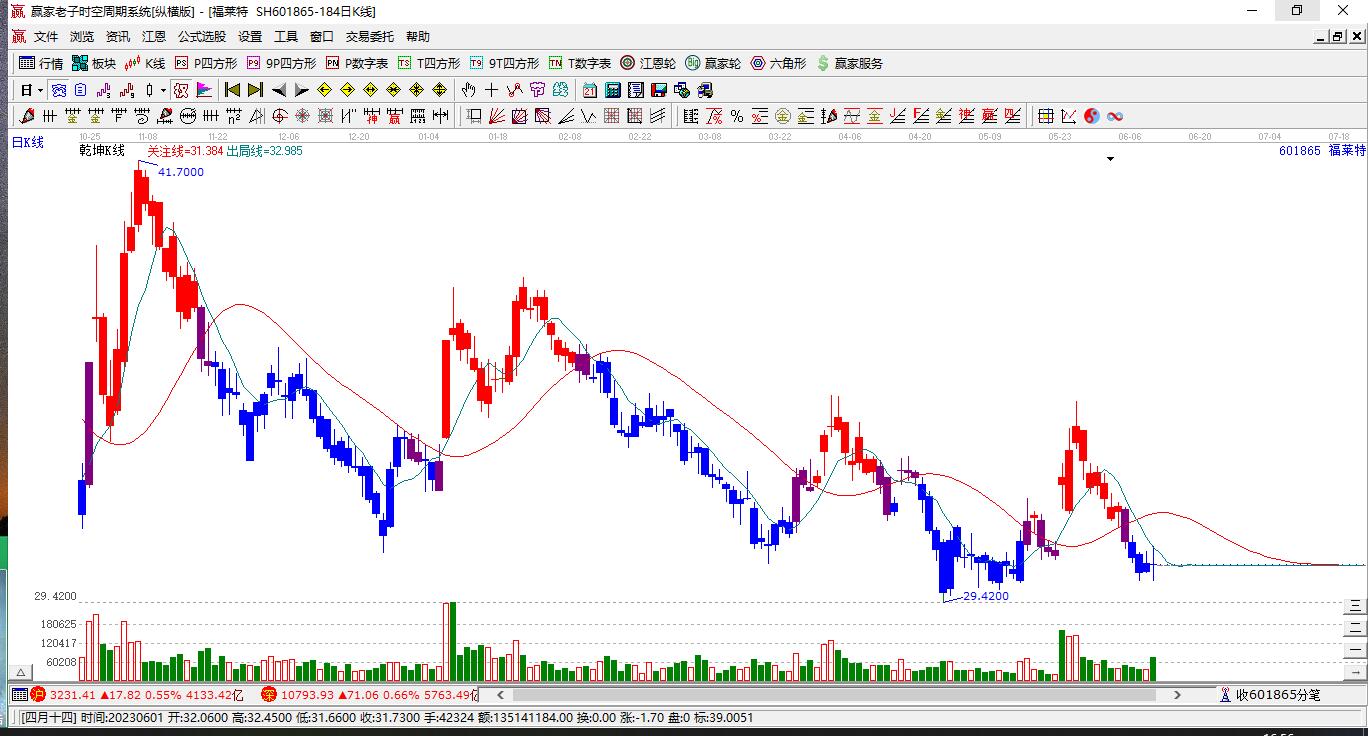The image size is (1368, 736).
Task: Click the yellow diamond right-arrow icon
Action: (x=347, y=90)
